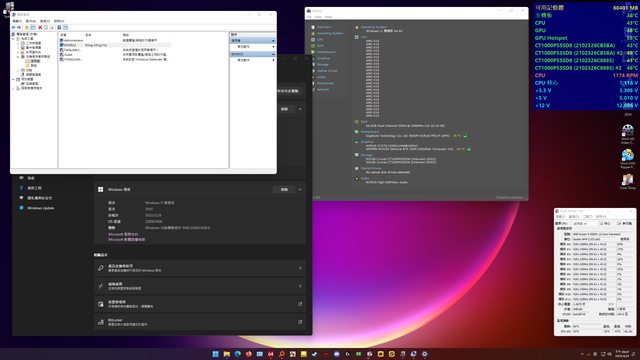Screen dimensions: 640x360
Task: Open the File menu in Speccy
Action: pos(309,17)
